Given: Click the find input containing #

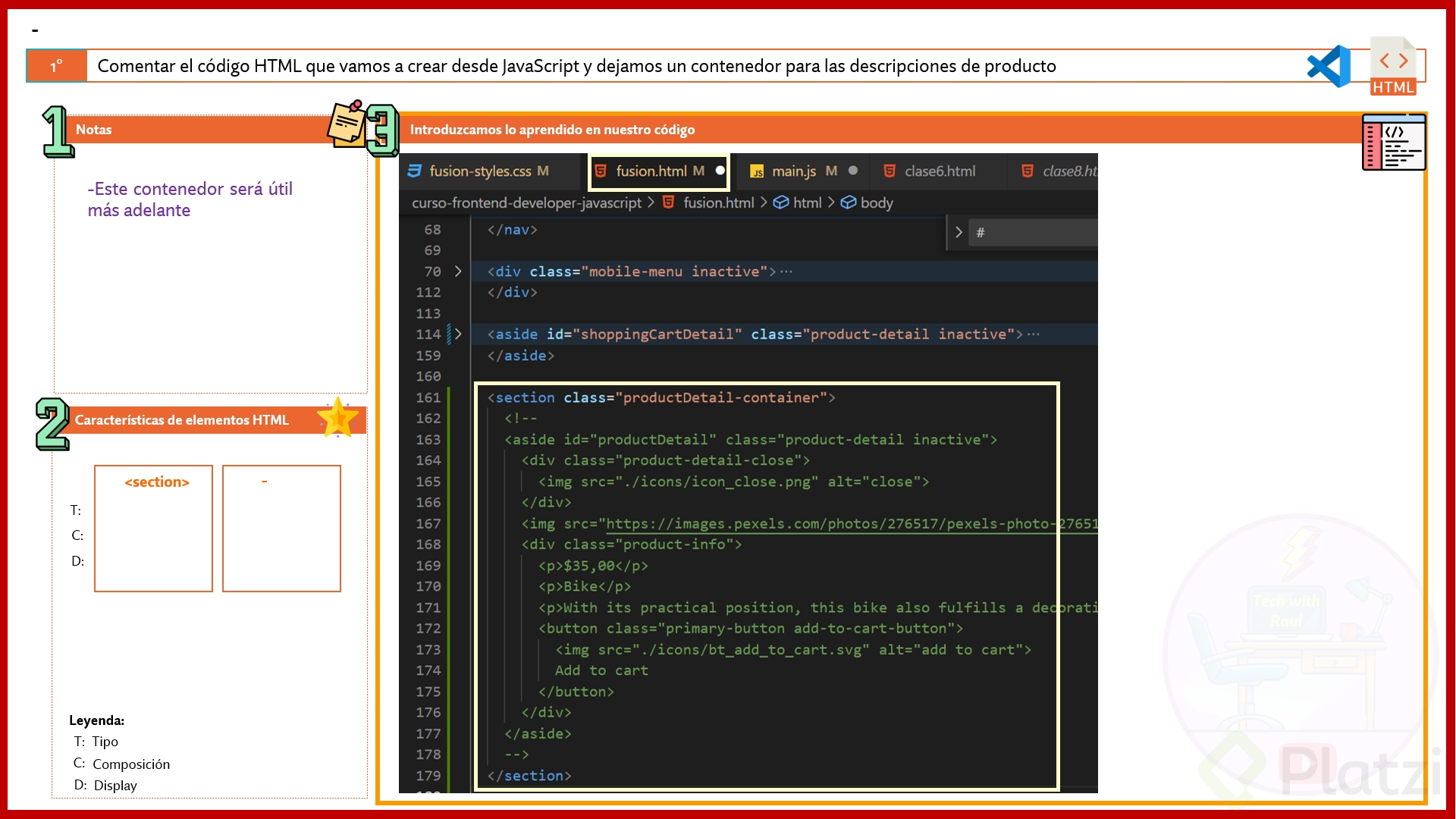Looking at the screenshot, I should pyautogui.click(x=1033, y=233).
